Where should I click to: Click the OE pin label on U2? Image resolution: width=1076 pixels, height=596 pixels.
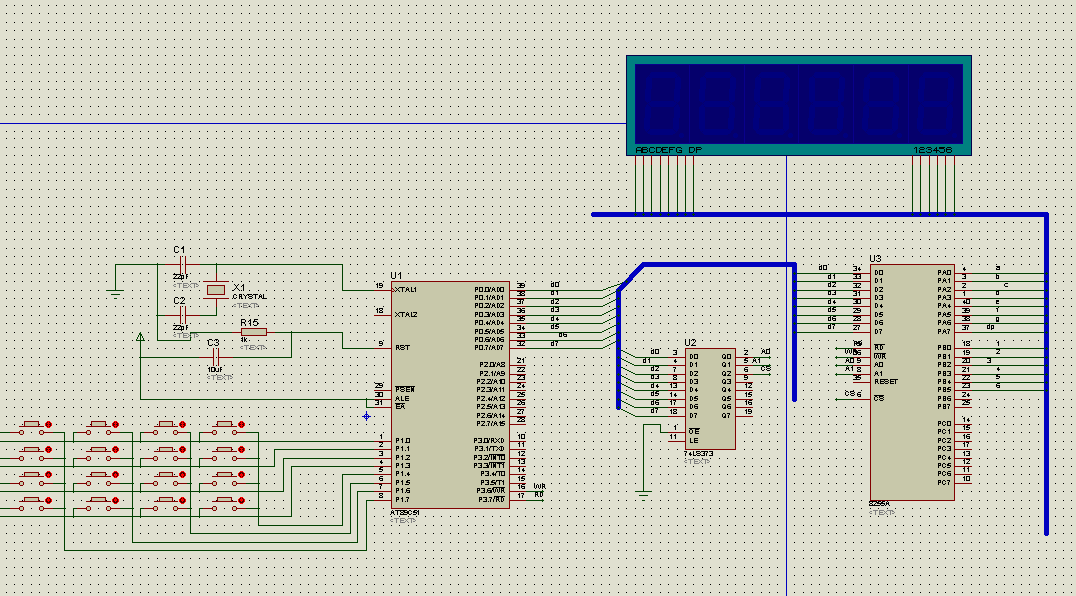[694, 431]
